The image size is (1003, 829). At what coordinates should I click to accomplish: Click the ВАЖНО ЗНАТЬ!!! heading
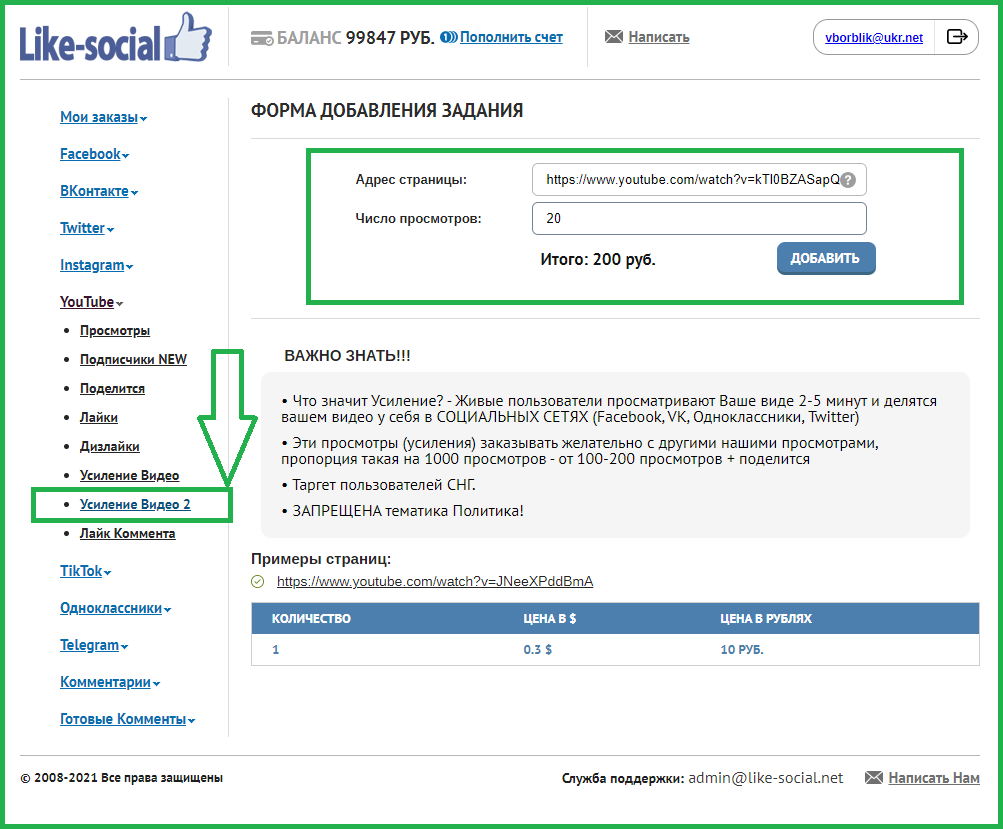tap(347, 356)
